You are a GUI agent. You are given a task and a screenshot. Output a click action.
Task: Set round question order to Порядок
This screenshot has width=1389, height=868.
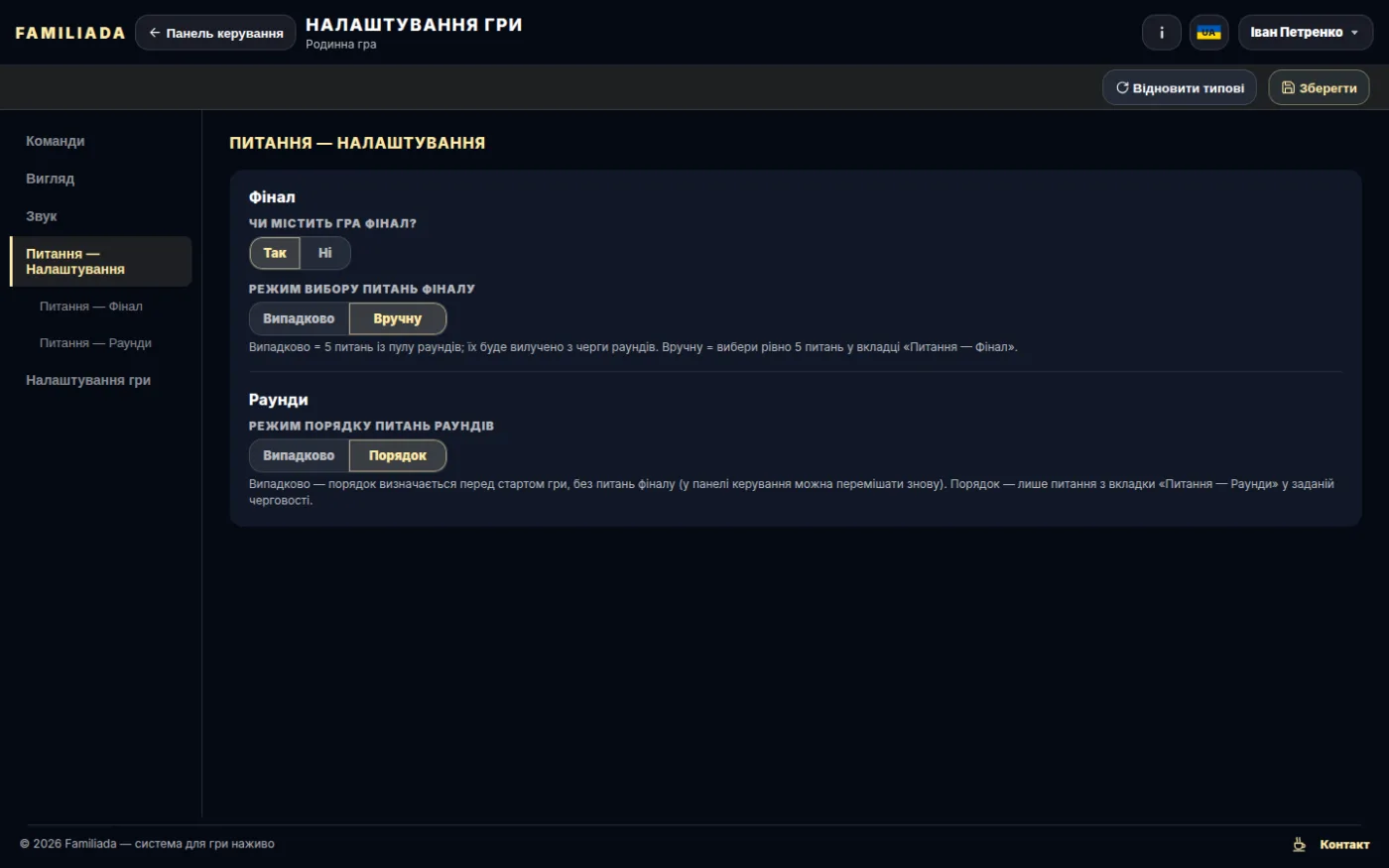click(398, 455)
